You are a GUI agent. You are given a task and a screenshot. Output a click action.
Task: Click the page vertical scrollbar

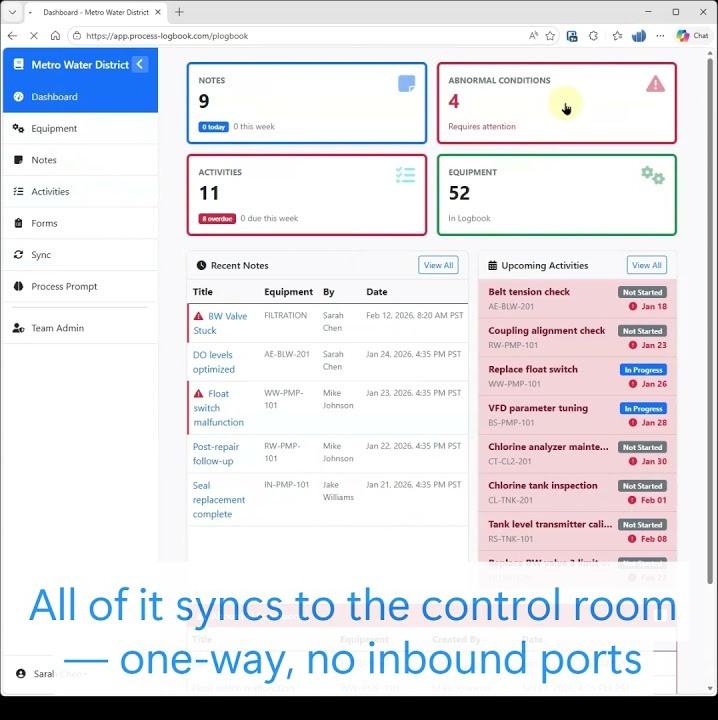pos(710,321)
